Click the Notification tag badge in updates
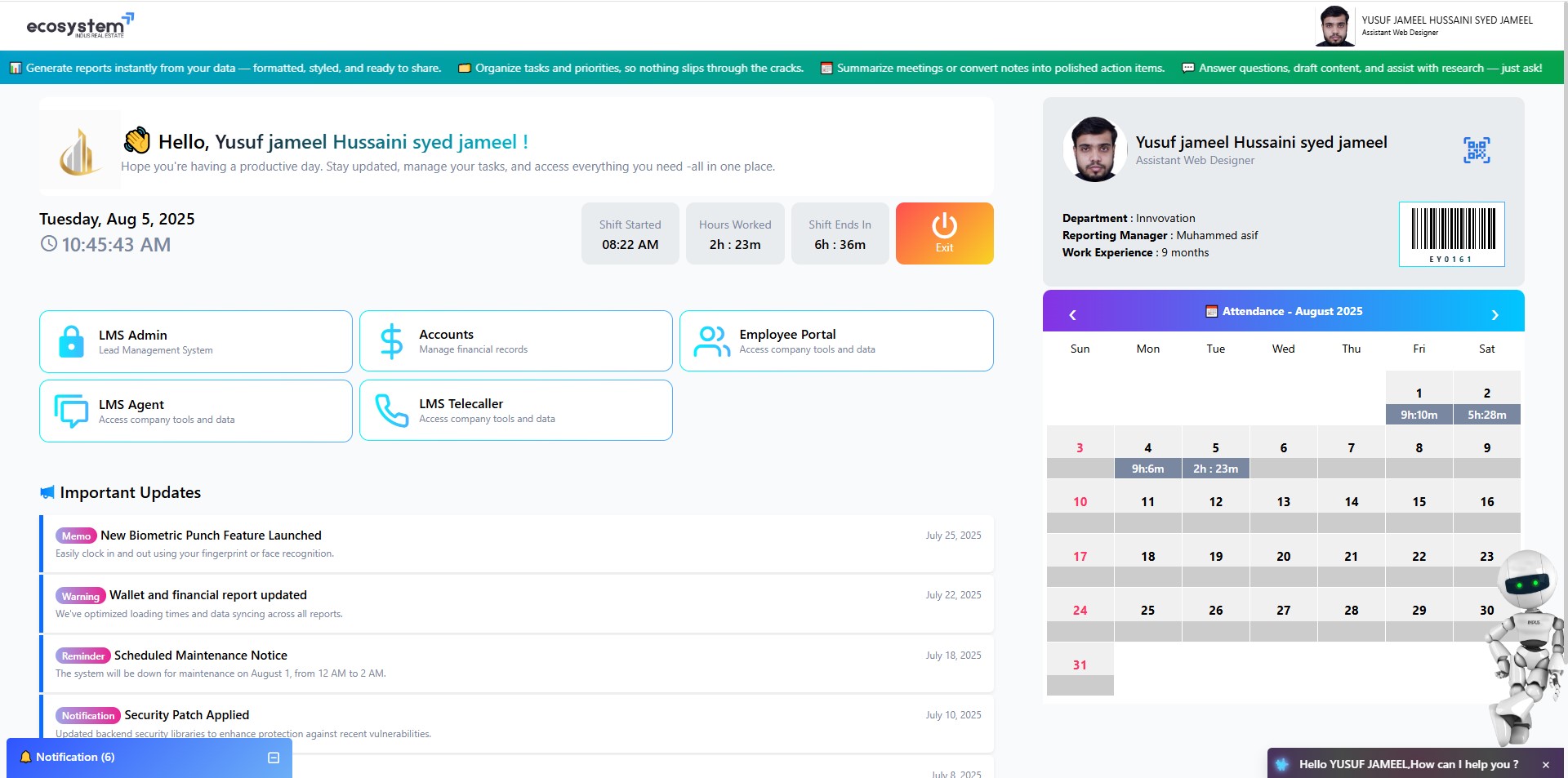Screen dimensions: 1568x778 pyautogui.click(x=88, y=715)
